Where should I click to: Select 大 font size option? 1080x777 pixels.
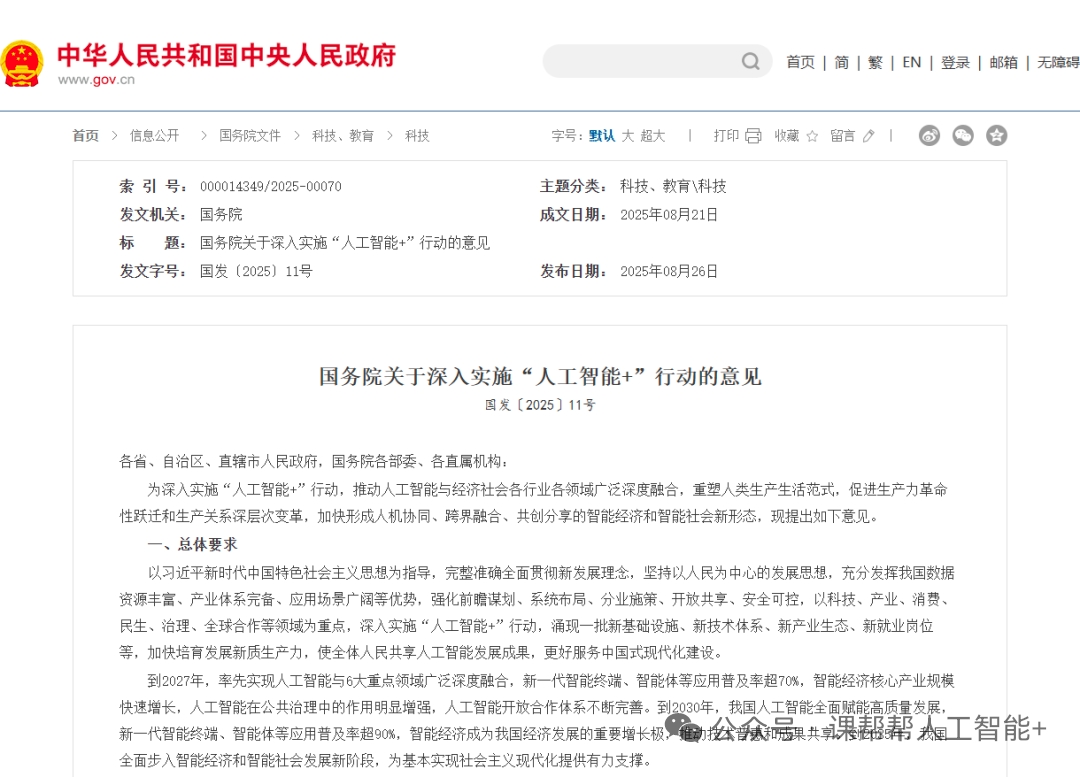tap(628, 136)
